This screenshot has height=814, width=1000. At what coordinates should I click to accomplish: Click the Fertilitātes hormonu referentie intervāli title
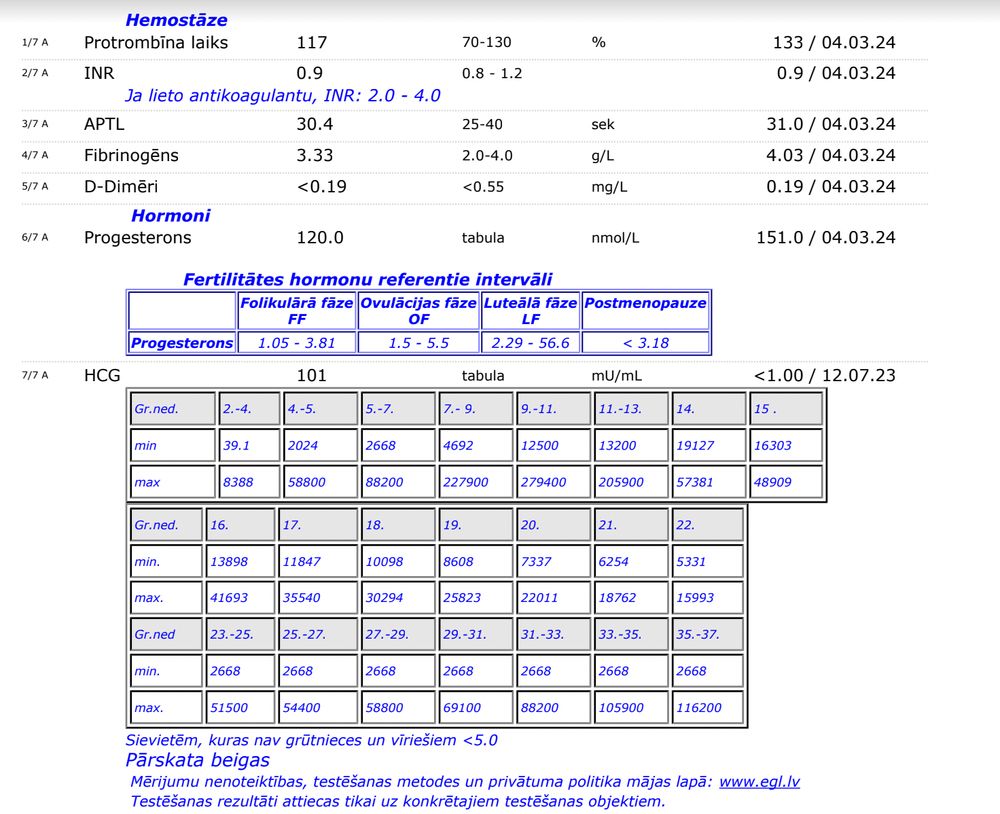click(x=367, y=280)
